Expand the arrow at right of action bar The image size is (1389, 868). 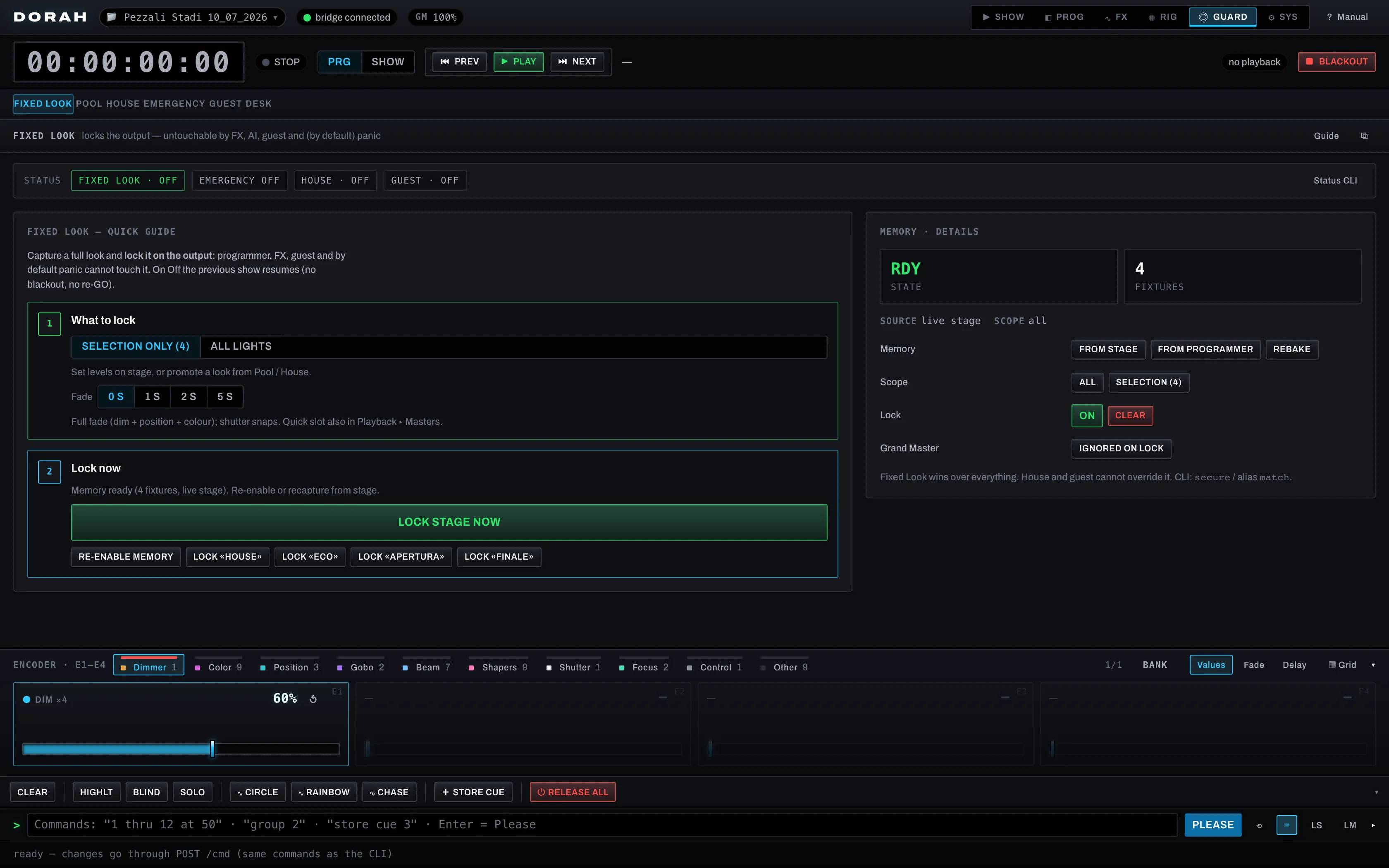point(1376,792)
